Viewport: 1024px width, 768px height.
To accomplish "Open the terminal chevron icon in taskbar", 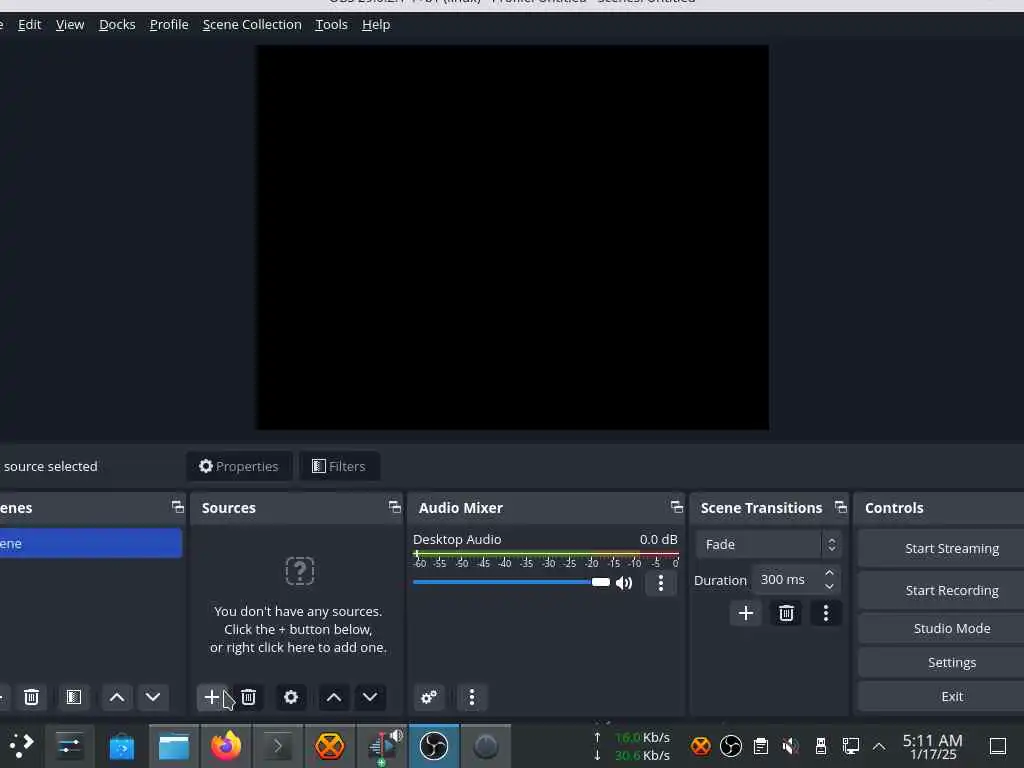I will (x=278, y=745).
